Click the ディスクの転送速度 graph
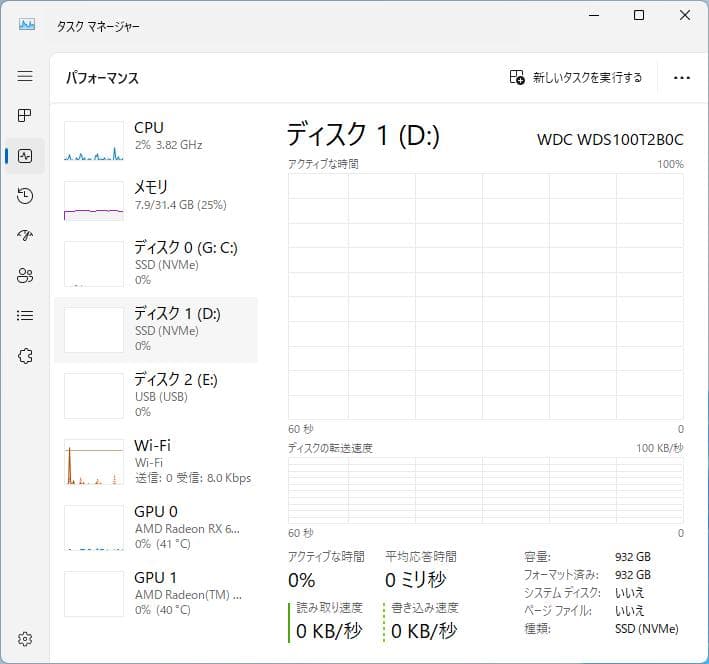This screenshot has height=664, width=709. click(486, 490)
